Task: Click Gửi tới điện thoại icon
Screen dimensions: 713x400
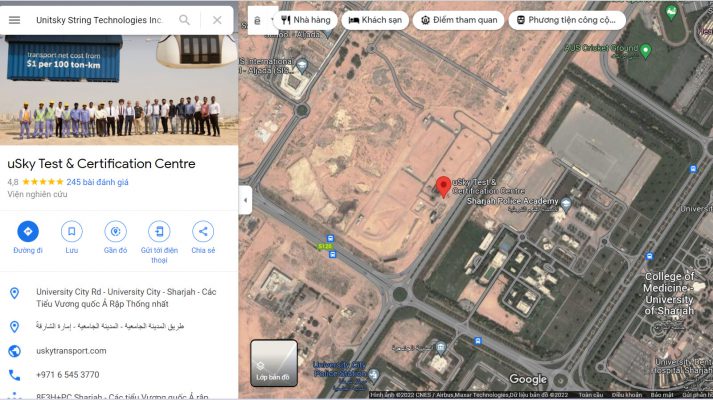Action: coord(159,232)
